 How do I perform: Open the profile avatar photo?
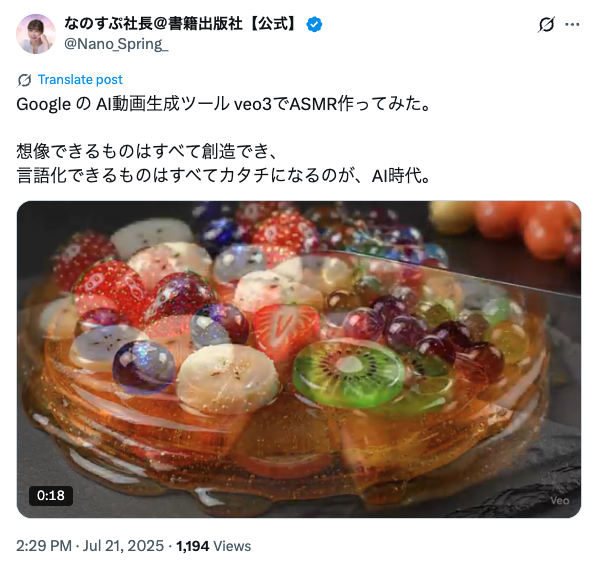[x=35, y=34]
